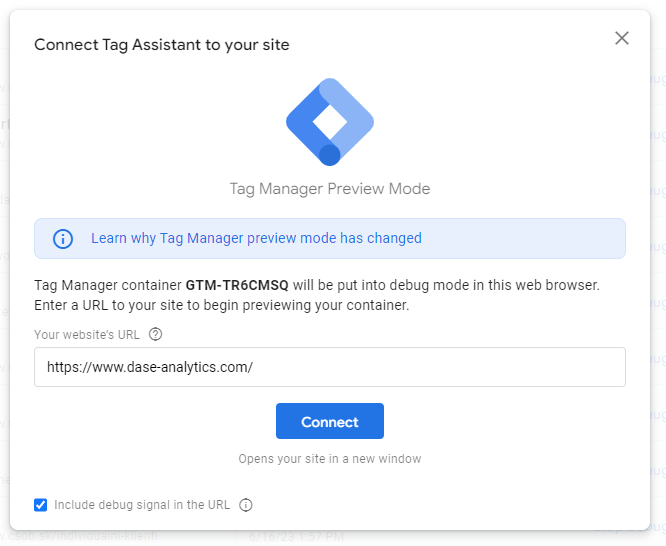Close the Connect Tag Assistant dialog
The width and height of the screenshot is (666, 546).
[x=621, y=38]
